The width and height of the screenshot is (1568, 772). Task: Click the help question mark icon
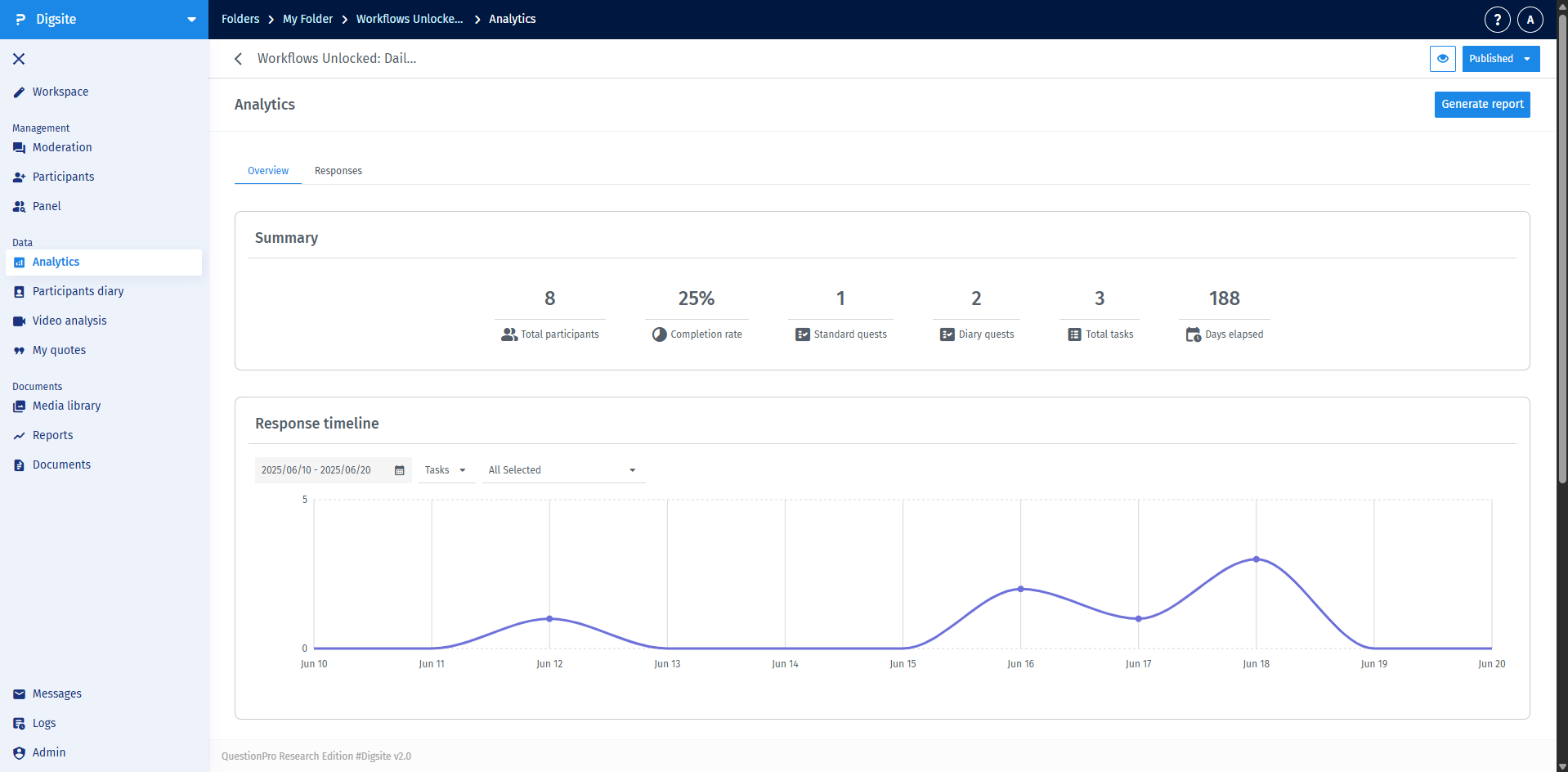(1497, 20)
